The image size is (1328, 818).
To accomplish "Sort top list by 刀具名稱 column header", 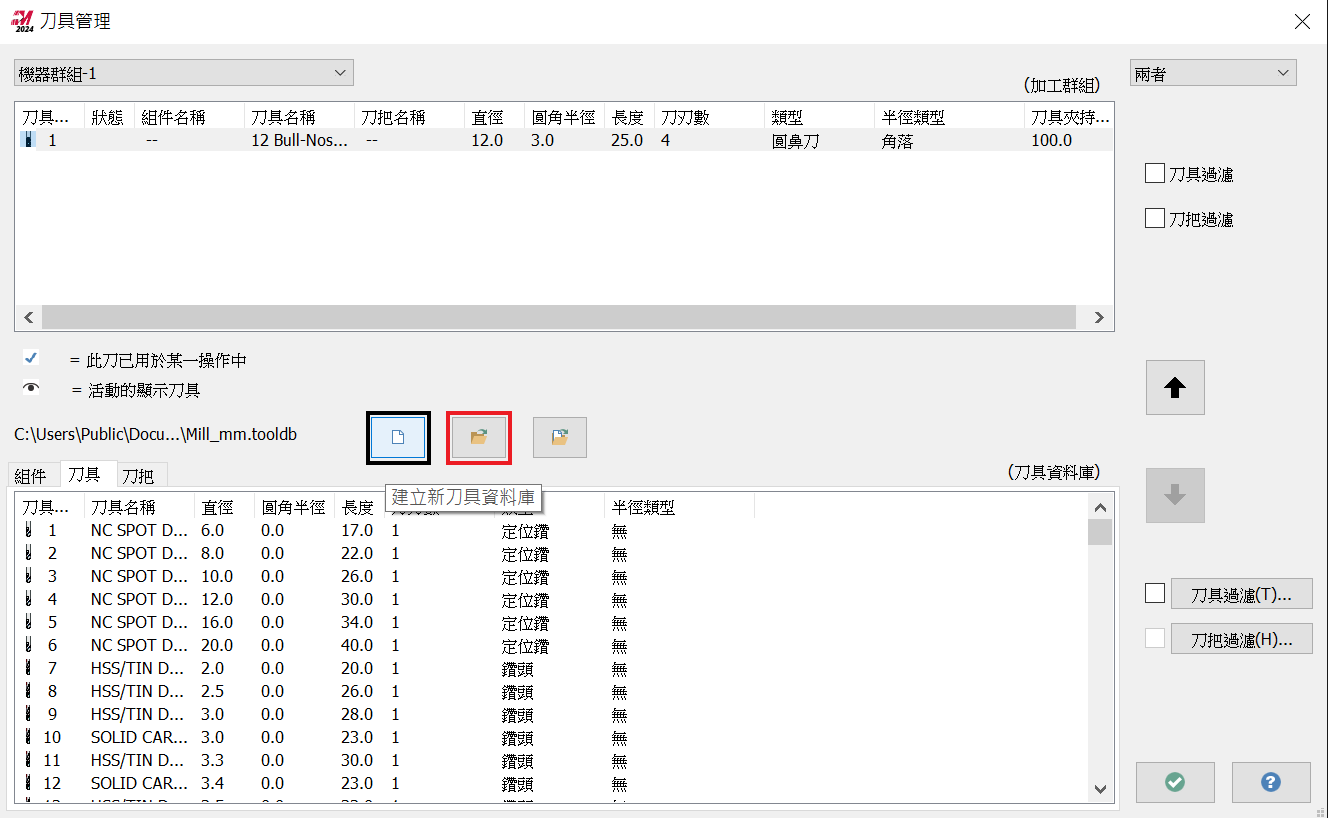I will (x=299, y=117).
